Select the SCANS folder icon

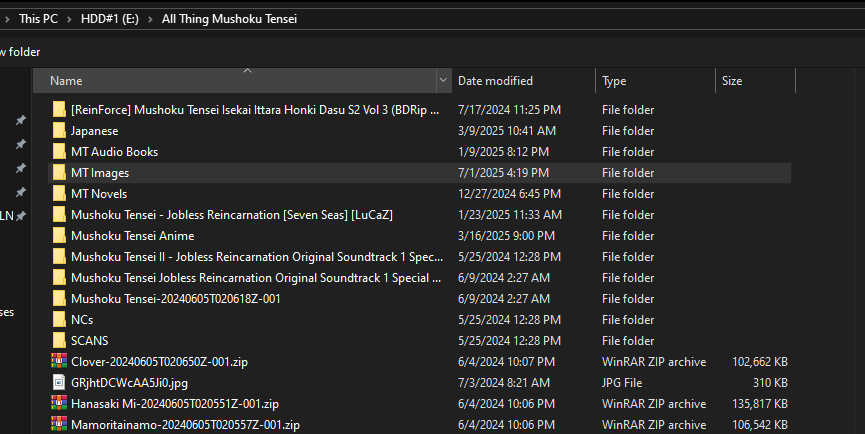tap(59, 340)
